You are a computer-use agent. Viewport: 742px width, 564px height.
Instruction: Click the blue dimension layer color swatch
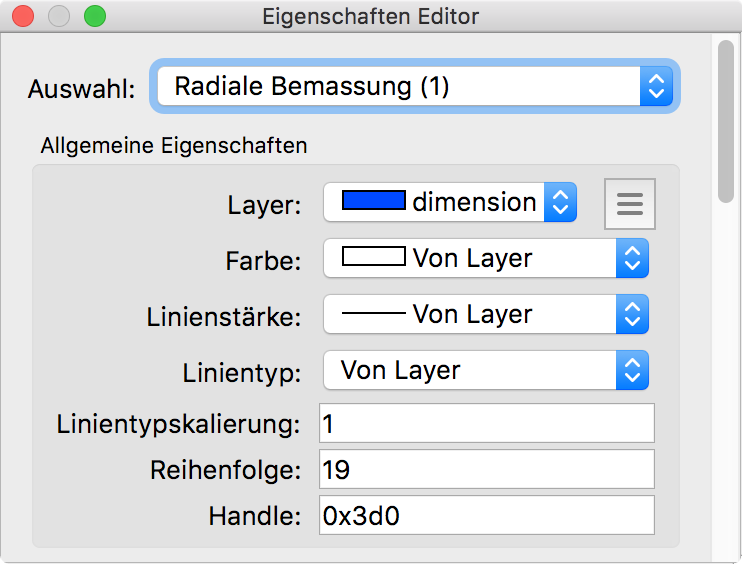pos(373,202)
